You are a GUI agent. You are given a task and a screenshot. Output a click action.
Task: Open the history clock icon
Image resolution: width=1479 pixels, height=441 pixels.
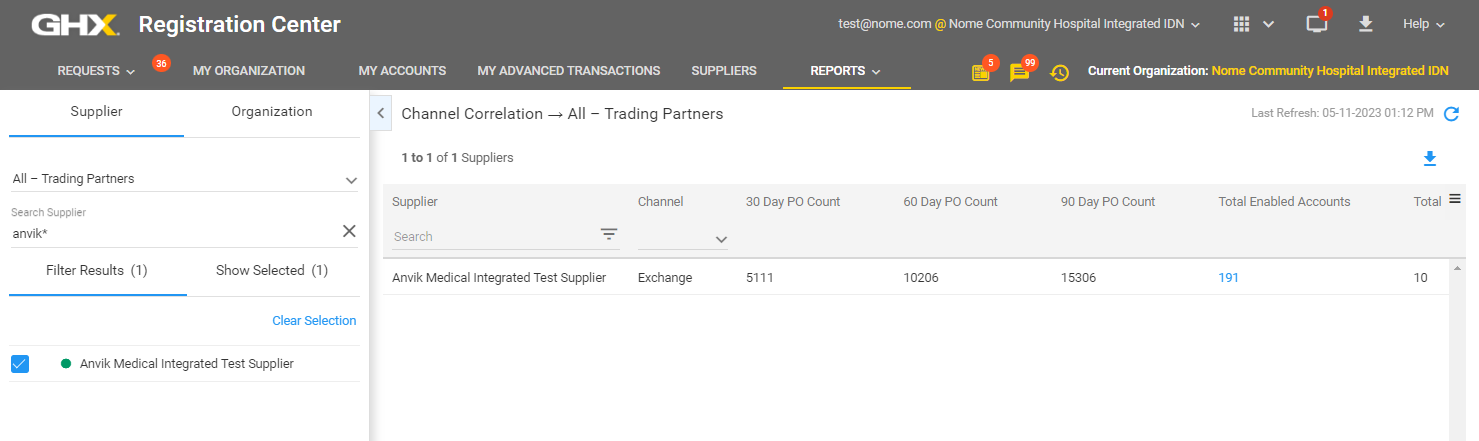pos(1059,72)
